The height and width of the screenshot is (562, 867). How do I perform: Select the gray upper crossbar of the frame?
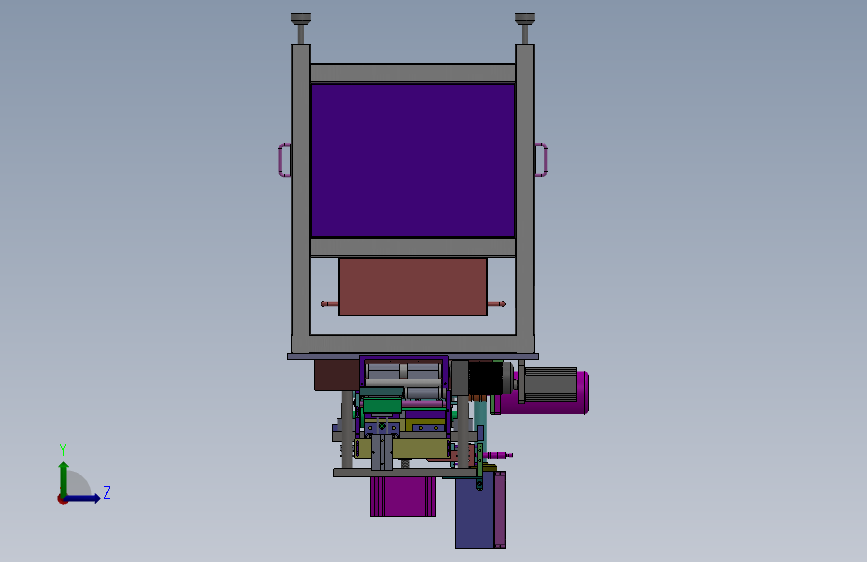(x=413, y=72)
